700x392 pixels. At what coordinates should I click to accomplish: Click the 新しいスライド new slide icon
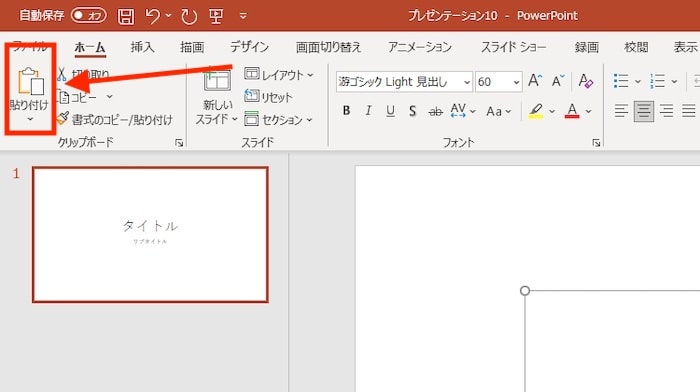point(217,80)
